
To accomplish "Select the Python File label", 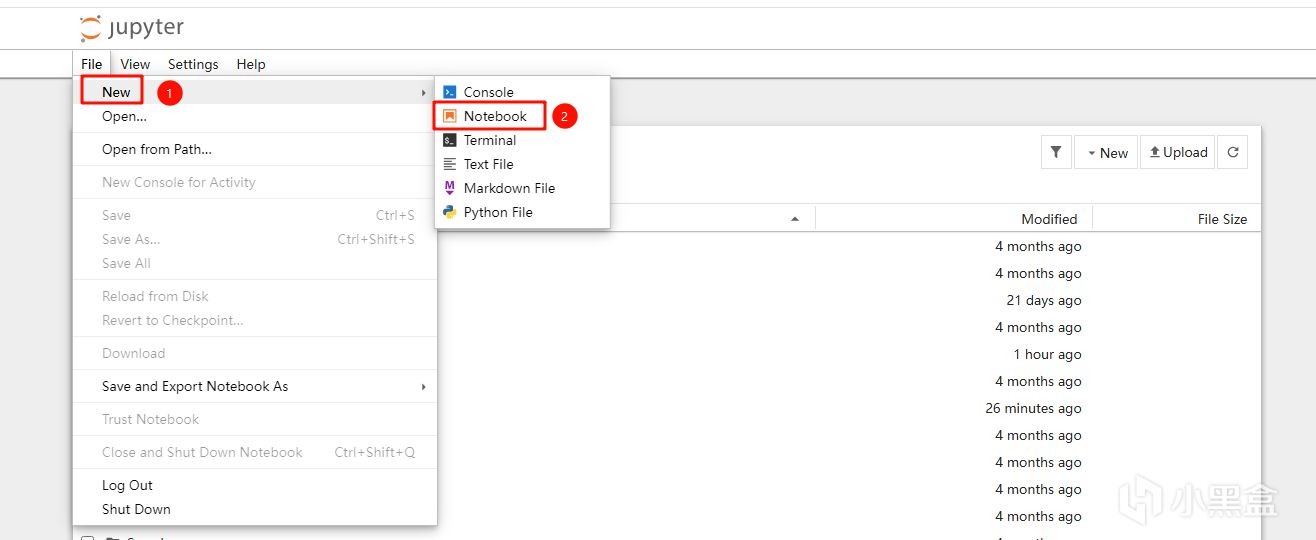I will (498, 212).
